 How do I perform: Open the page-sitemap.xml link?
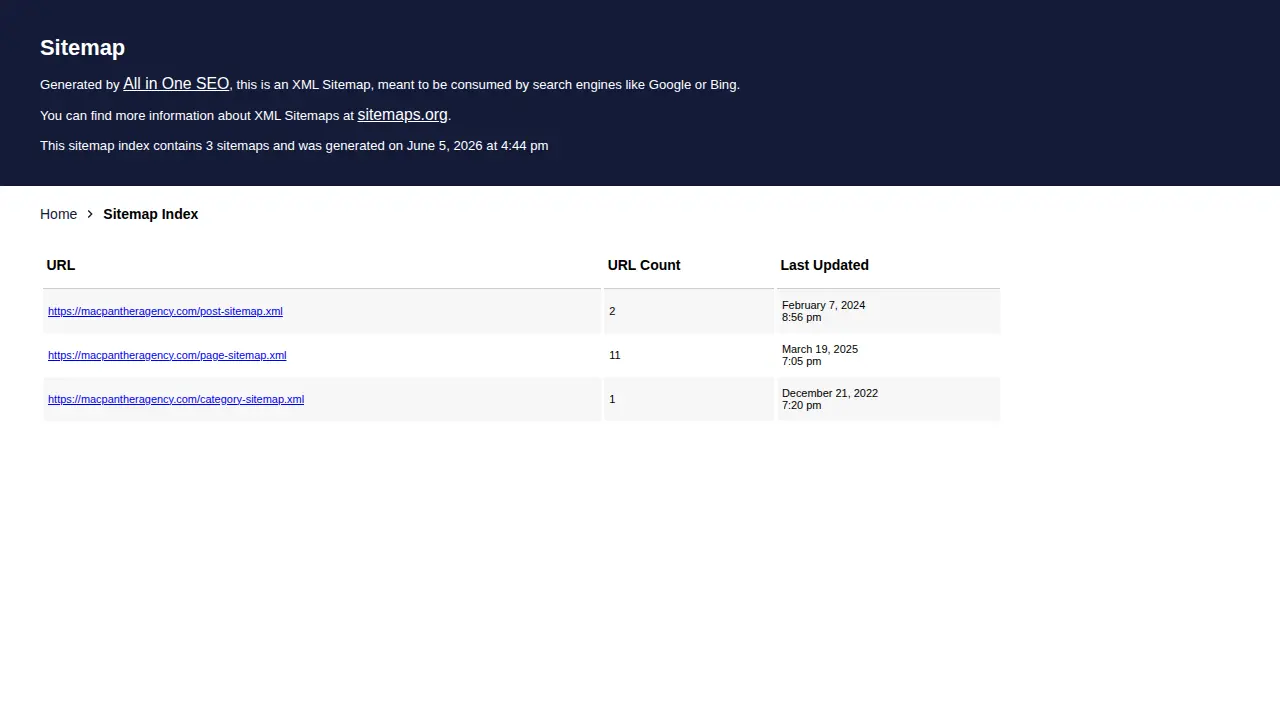pos(167,355)
